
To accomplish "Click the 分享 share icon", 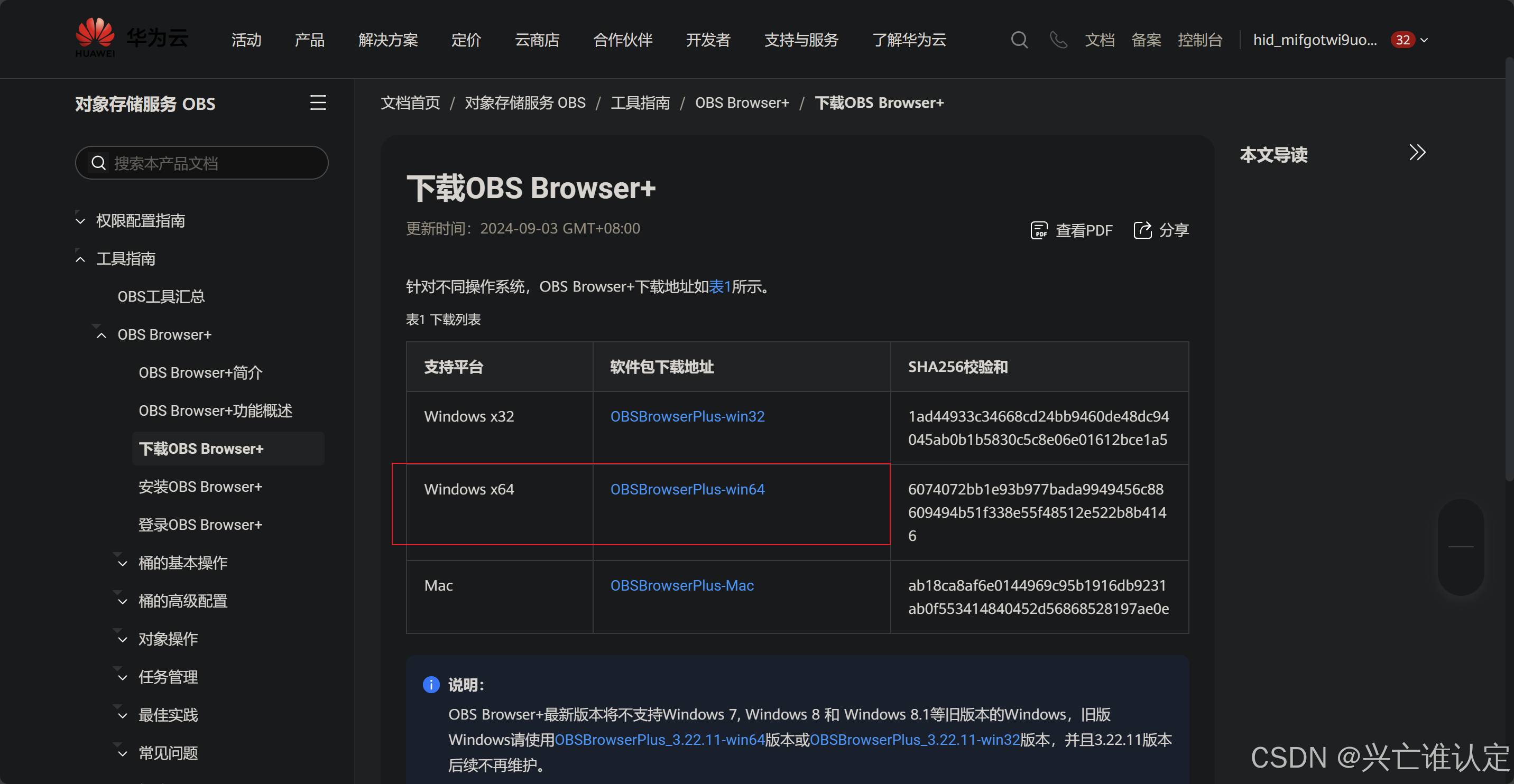I will point(1142,230).
